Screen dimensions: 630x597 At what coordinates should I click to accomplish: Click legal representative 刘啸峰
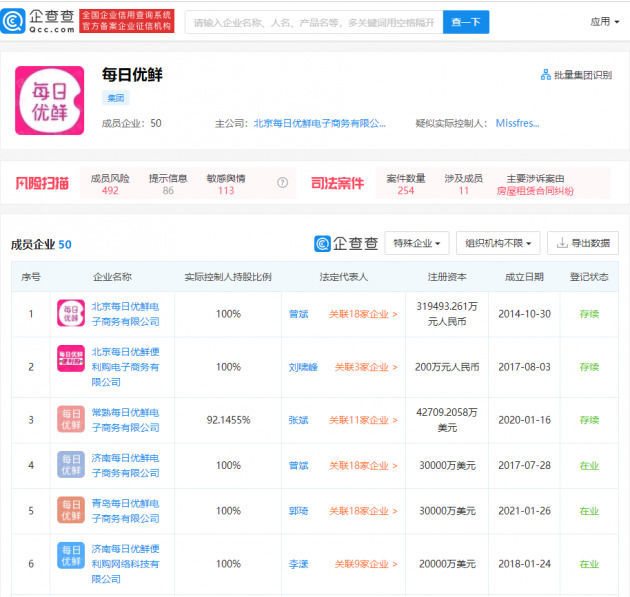pyautogui.click(x=303, y=367)
